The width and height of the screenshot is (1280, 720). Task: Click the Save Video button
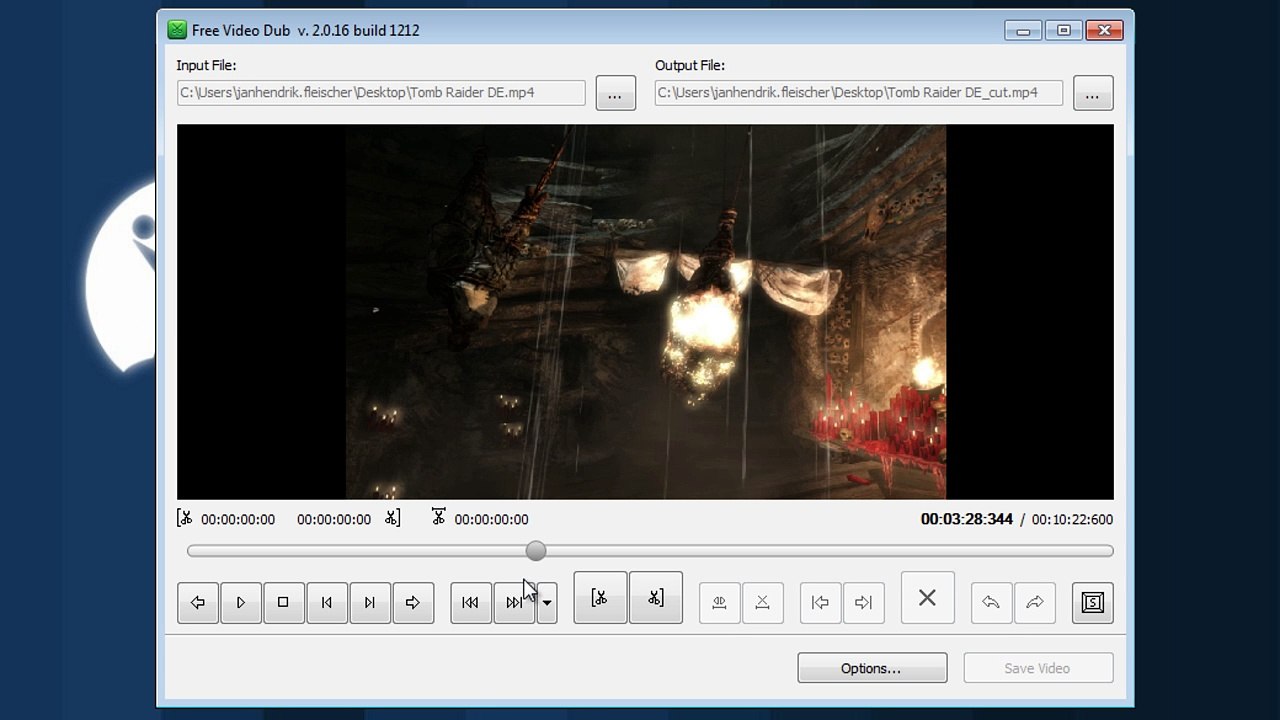[x=1038, y=668]
